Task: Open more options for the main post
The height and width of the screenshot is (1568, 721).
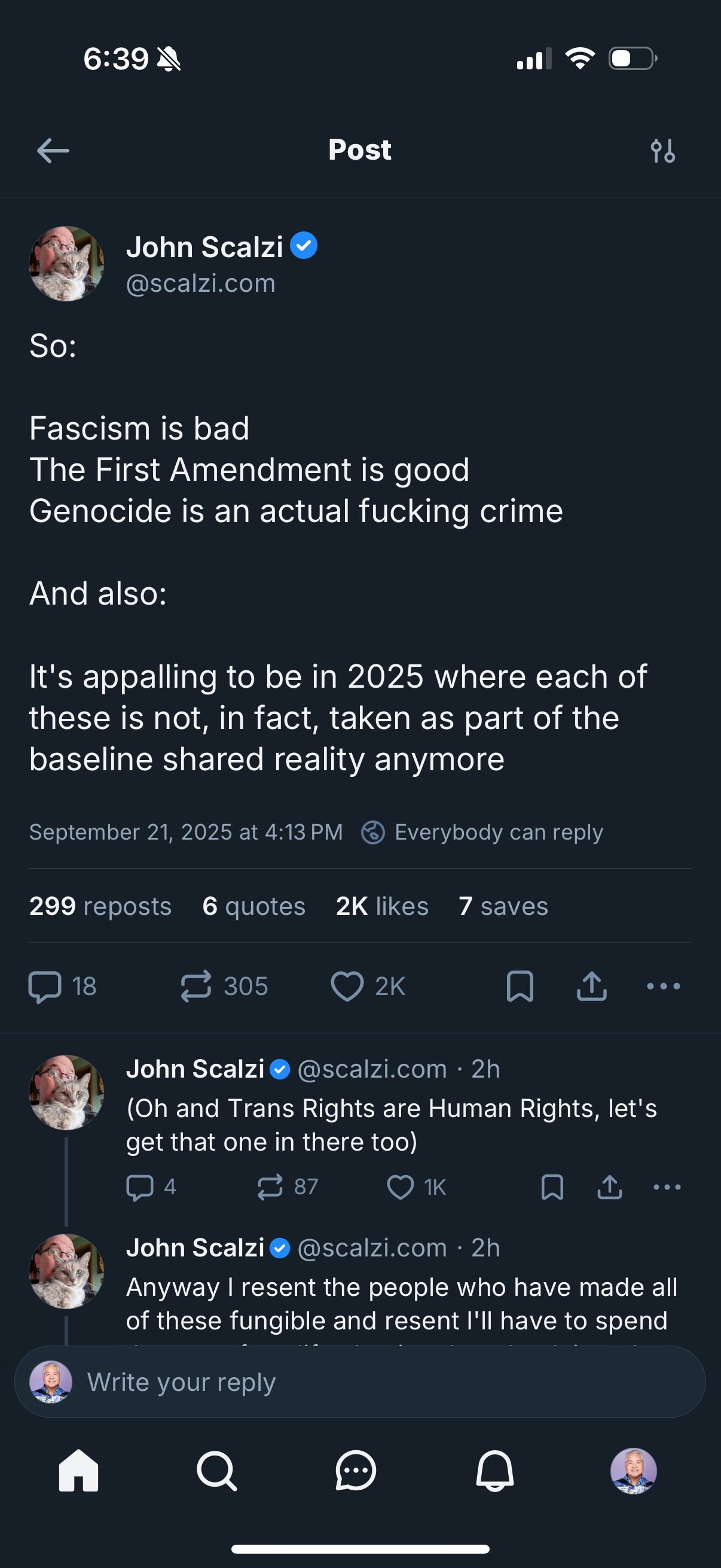Action: [x=663, y=986]
